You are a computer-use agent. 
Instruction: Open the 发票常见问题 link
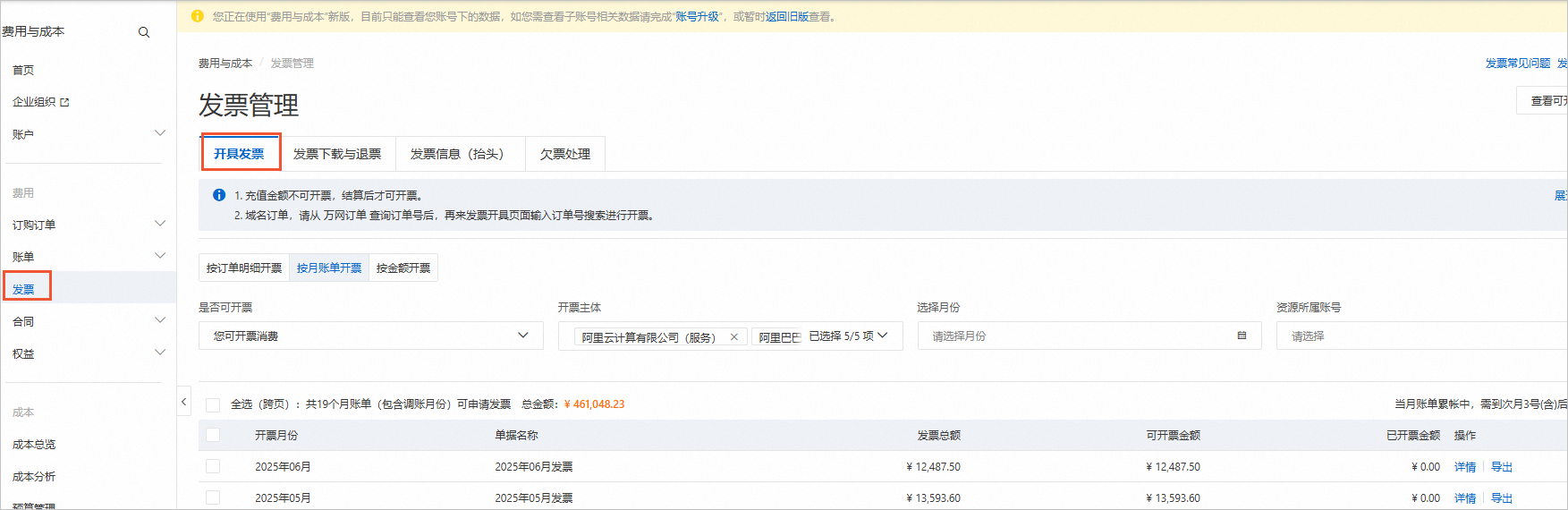point(1518,63)
